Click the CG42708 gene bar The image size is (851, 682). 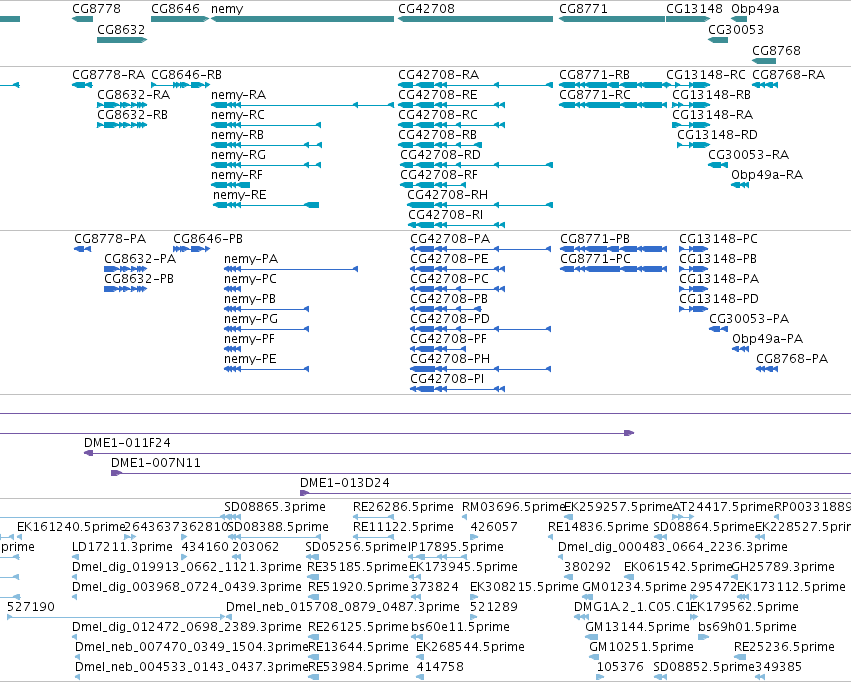coord(475,19)
